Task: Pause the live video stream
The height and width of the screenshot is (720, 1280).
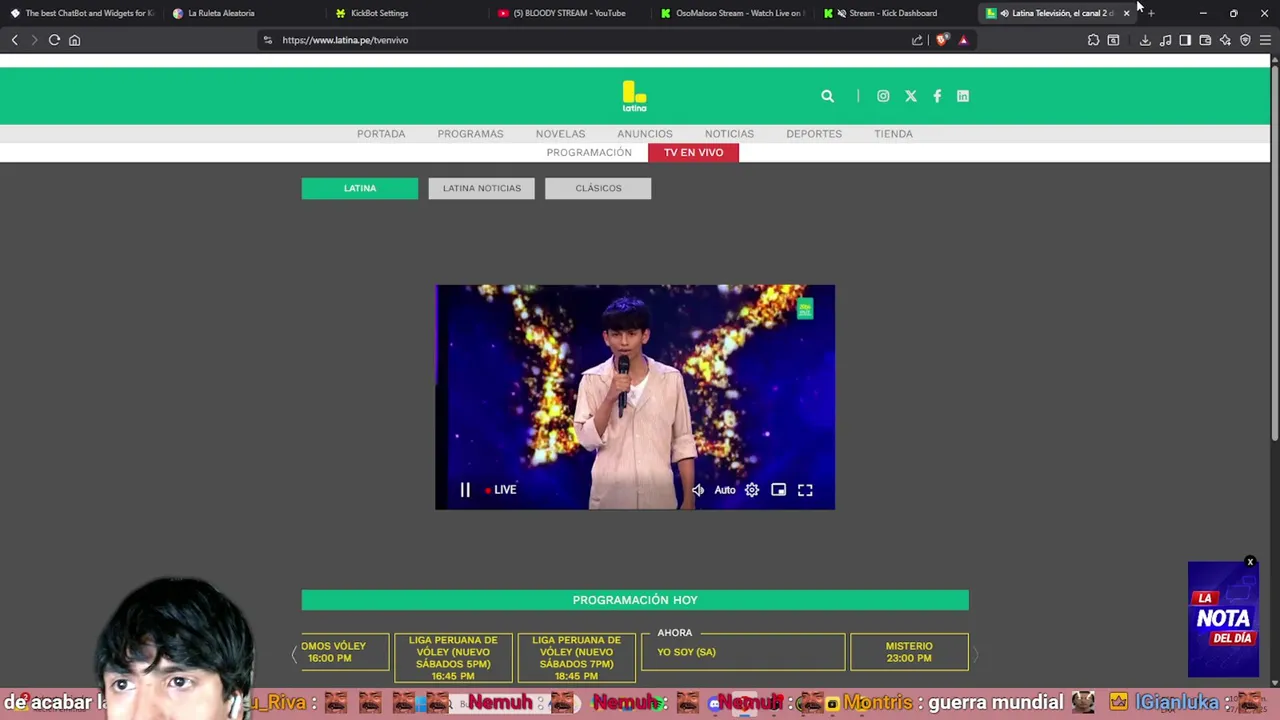Action: coord(465,490)
